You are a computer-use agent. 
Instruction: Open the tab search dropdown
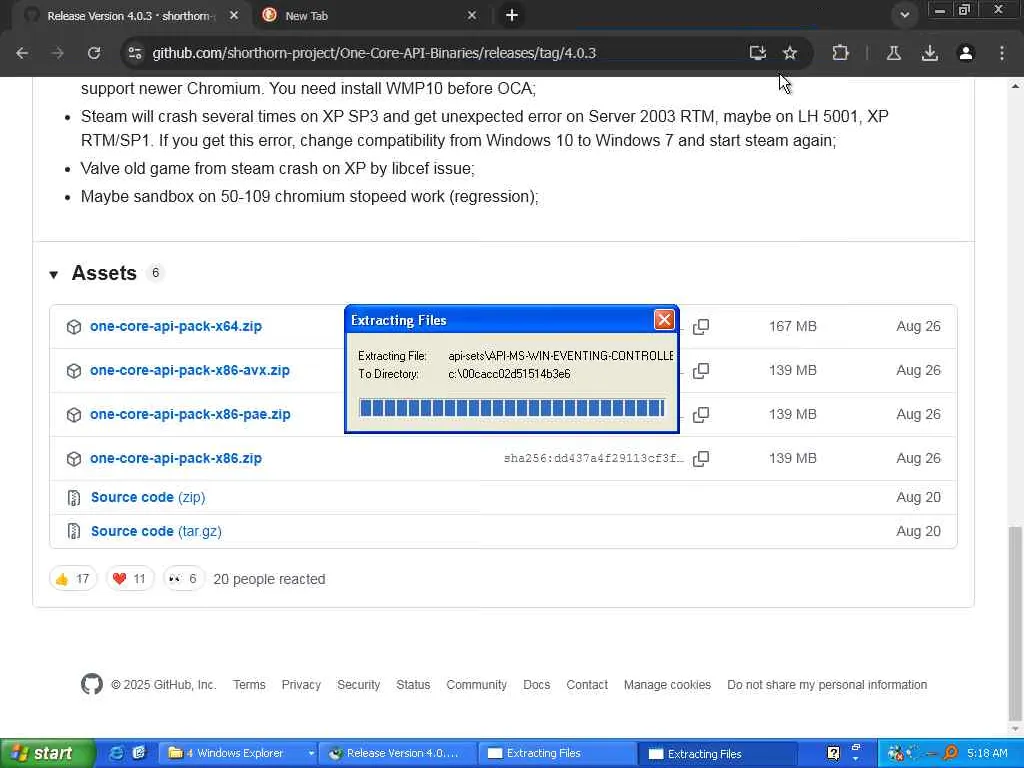point(904,15)
